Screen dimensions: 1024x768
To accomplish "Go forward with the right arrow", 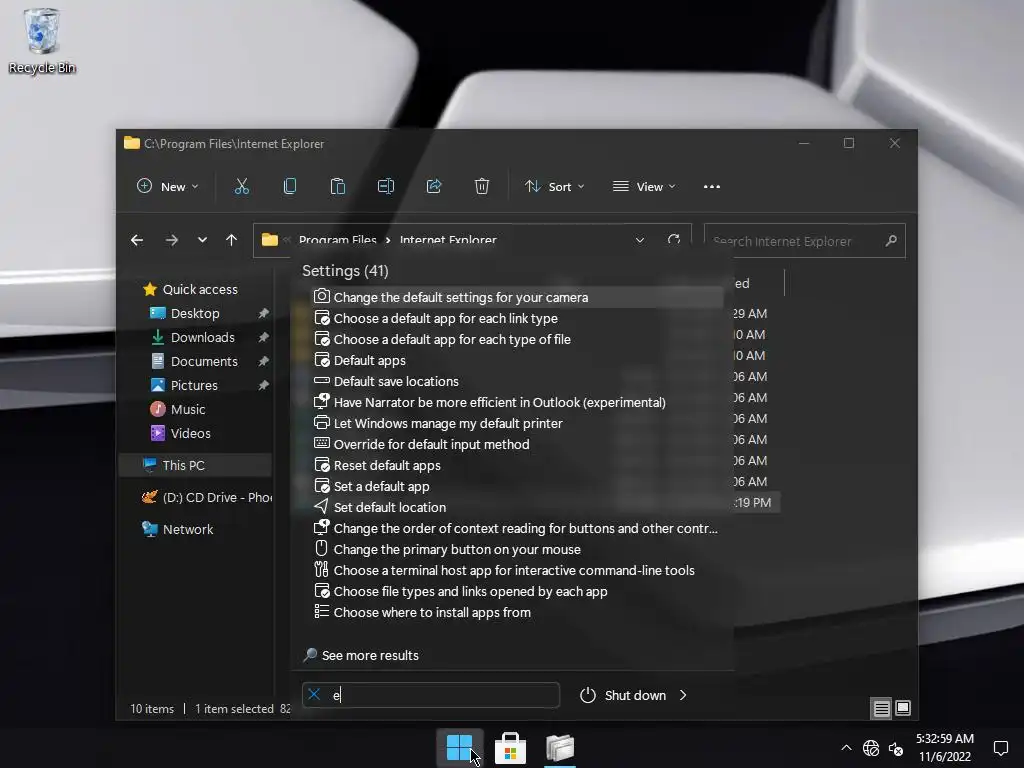I will [x=172, y=240].
